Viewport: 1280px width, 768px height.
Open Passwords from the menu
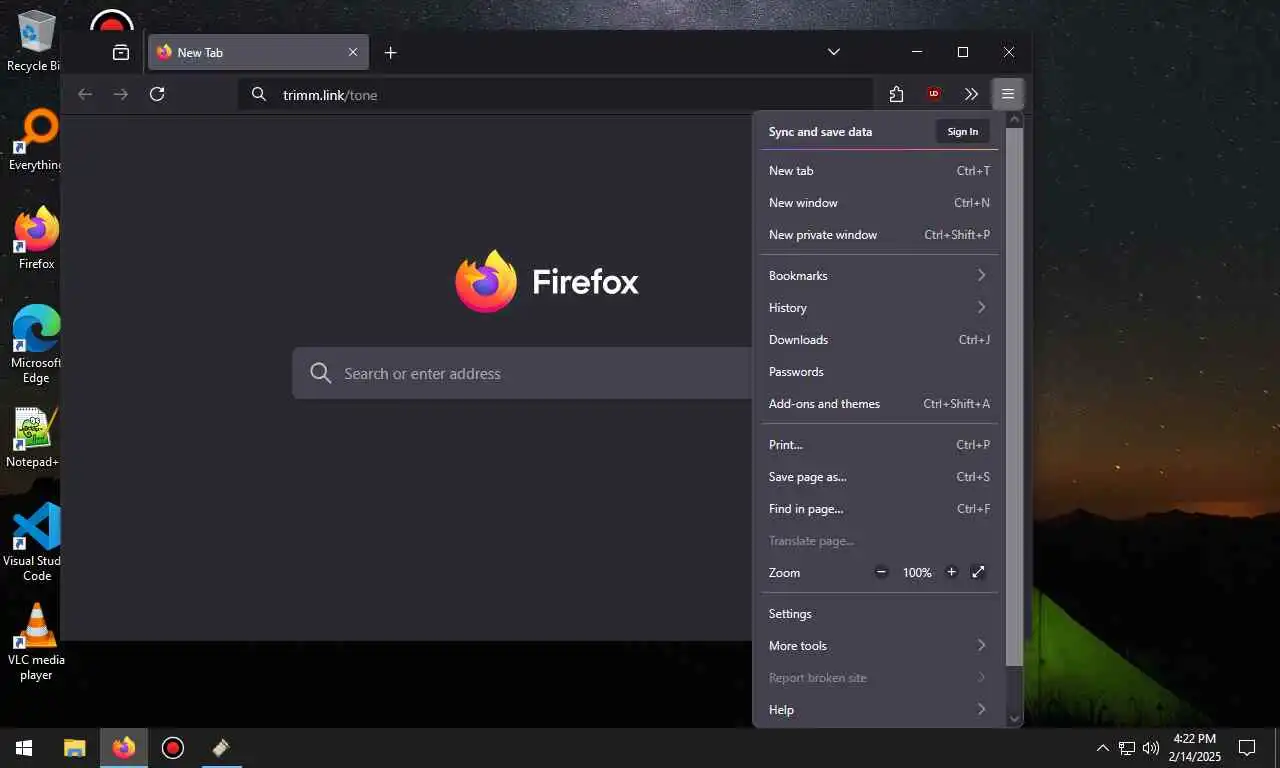pyautogui.click(x=879, y=372)
